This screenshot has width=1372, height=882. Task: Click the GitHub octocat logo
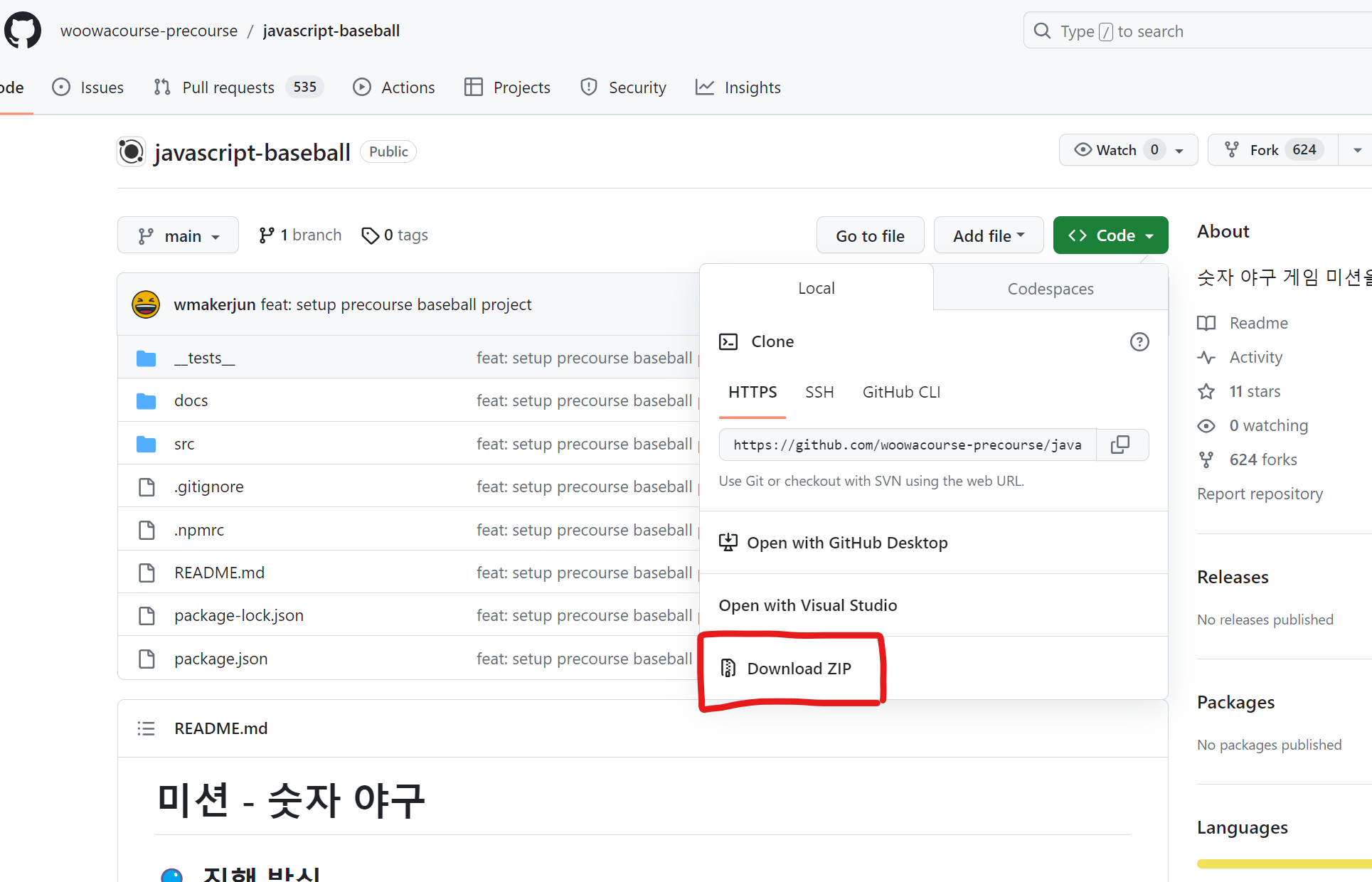(x=23, y=31)
